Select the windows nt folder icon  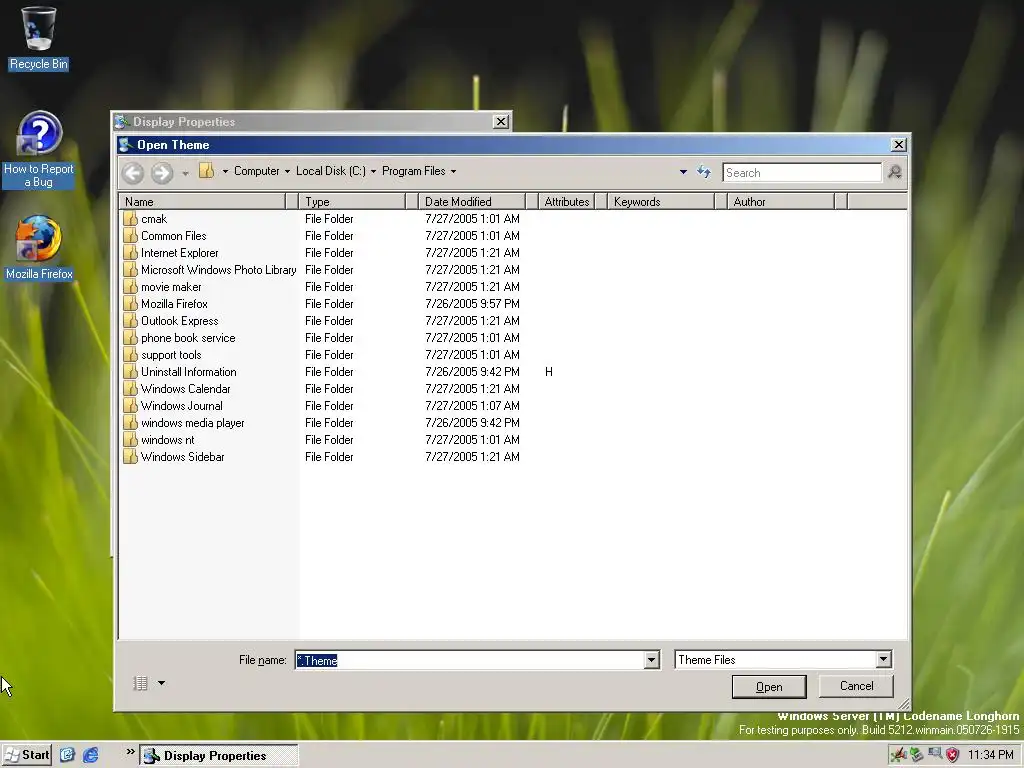[x=131, y=440]
